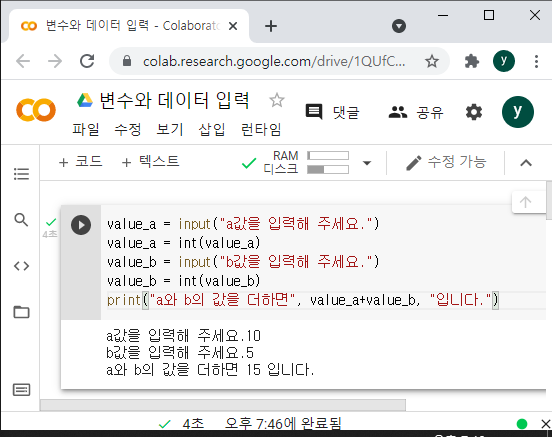Screen dimensions: 559x437
Task: Open Colab settings gear icon
Action: (474, 112)
